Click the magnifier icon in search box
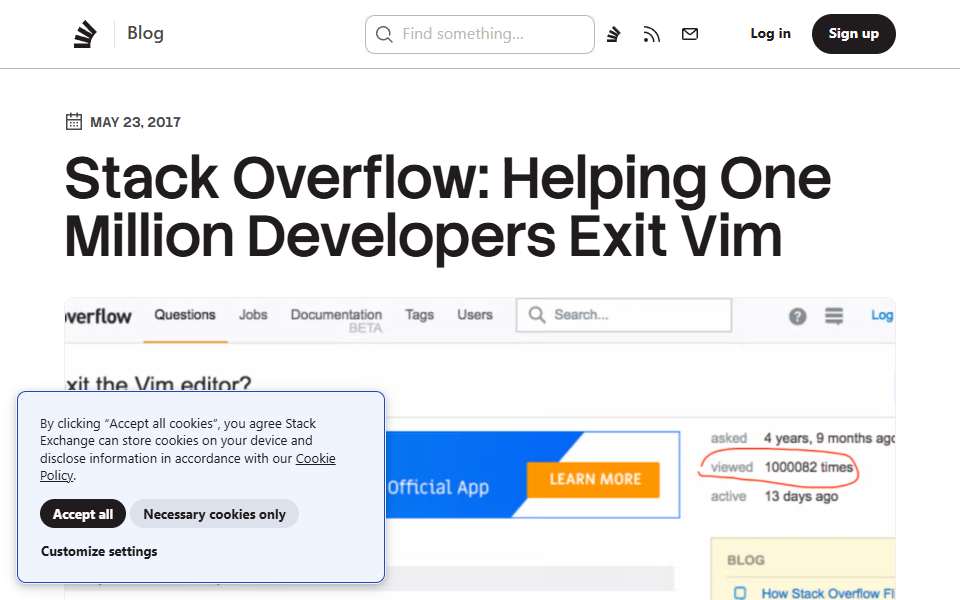 [x=384, y=34]
